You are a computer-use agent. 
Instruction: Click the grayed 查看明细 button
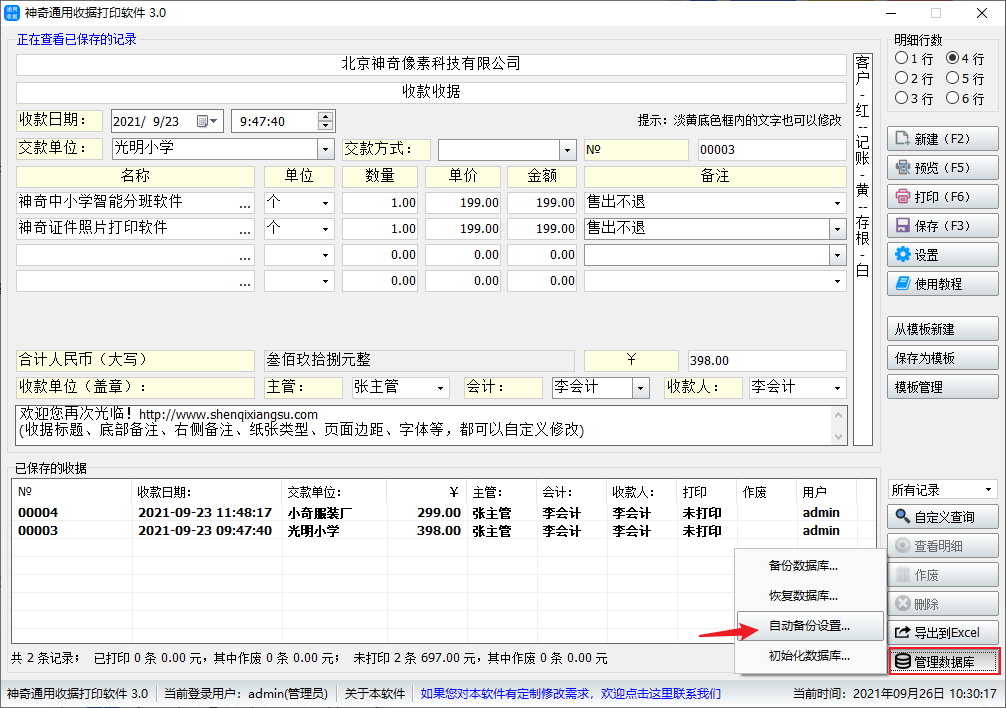[x=942, y=545]
